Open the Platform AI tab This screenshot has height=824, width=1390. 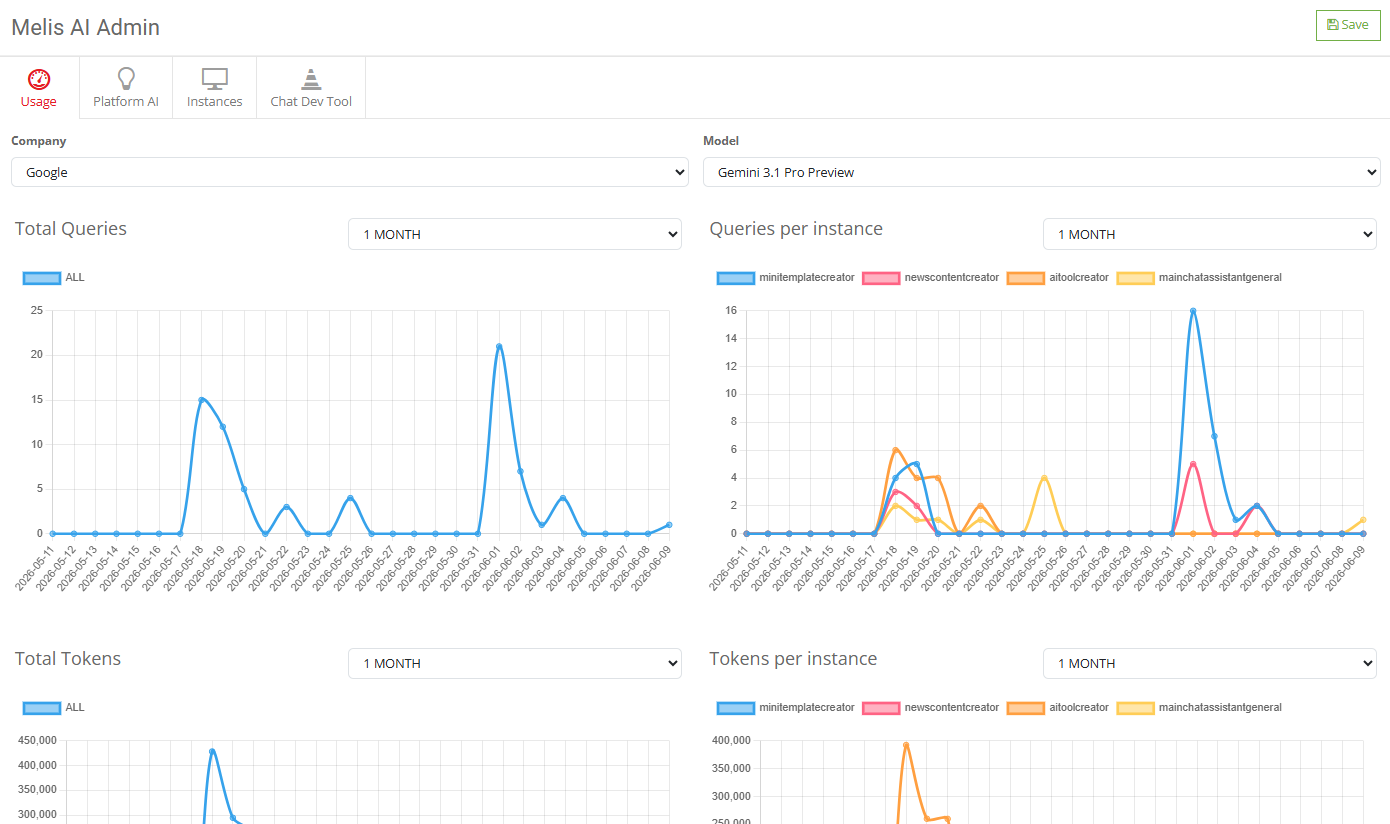[x=126, y=88]
